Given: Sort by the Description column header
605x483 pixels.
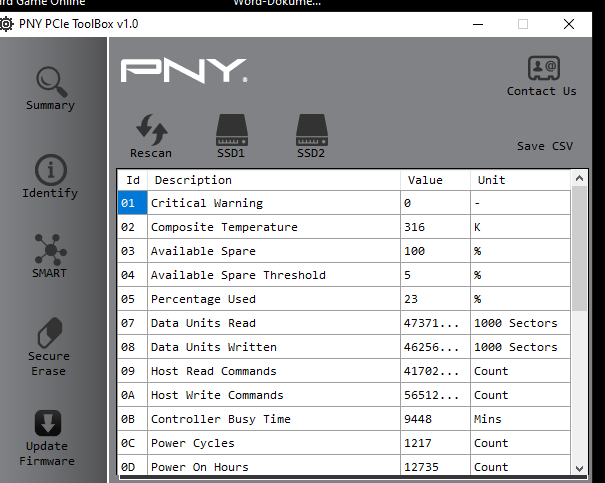Looking at the screenshot, I should click(x=274, y=180).
